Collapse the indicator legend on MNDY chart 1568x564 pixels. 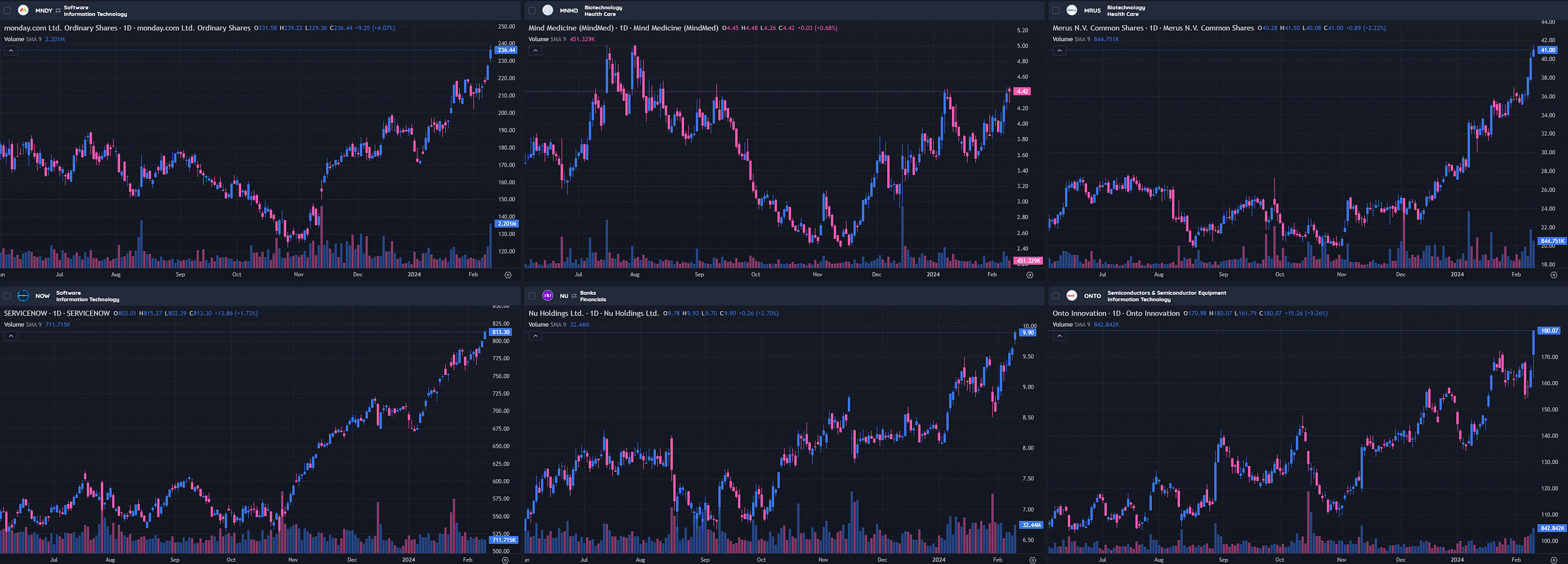pyautogui.click(x=11, y=50)
